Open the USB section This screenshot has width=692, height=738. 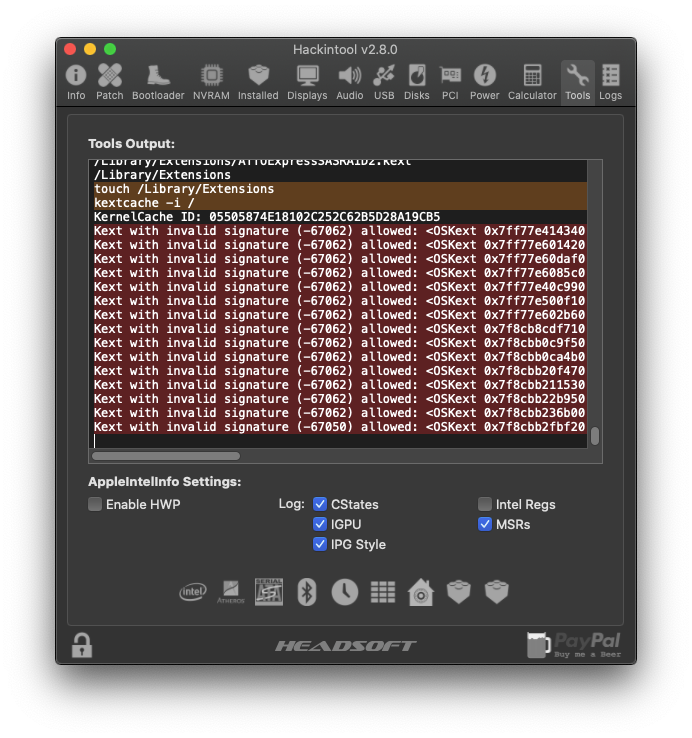(384, 82)
